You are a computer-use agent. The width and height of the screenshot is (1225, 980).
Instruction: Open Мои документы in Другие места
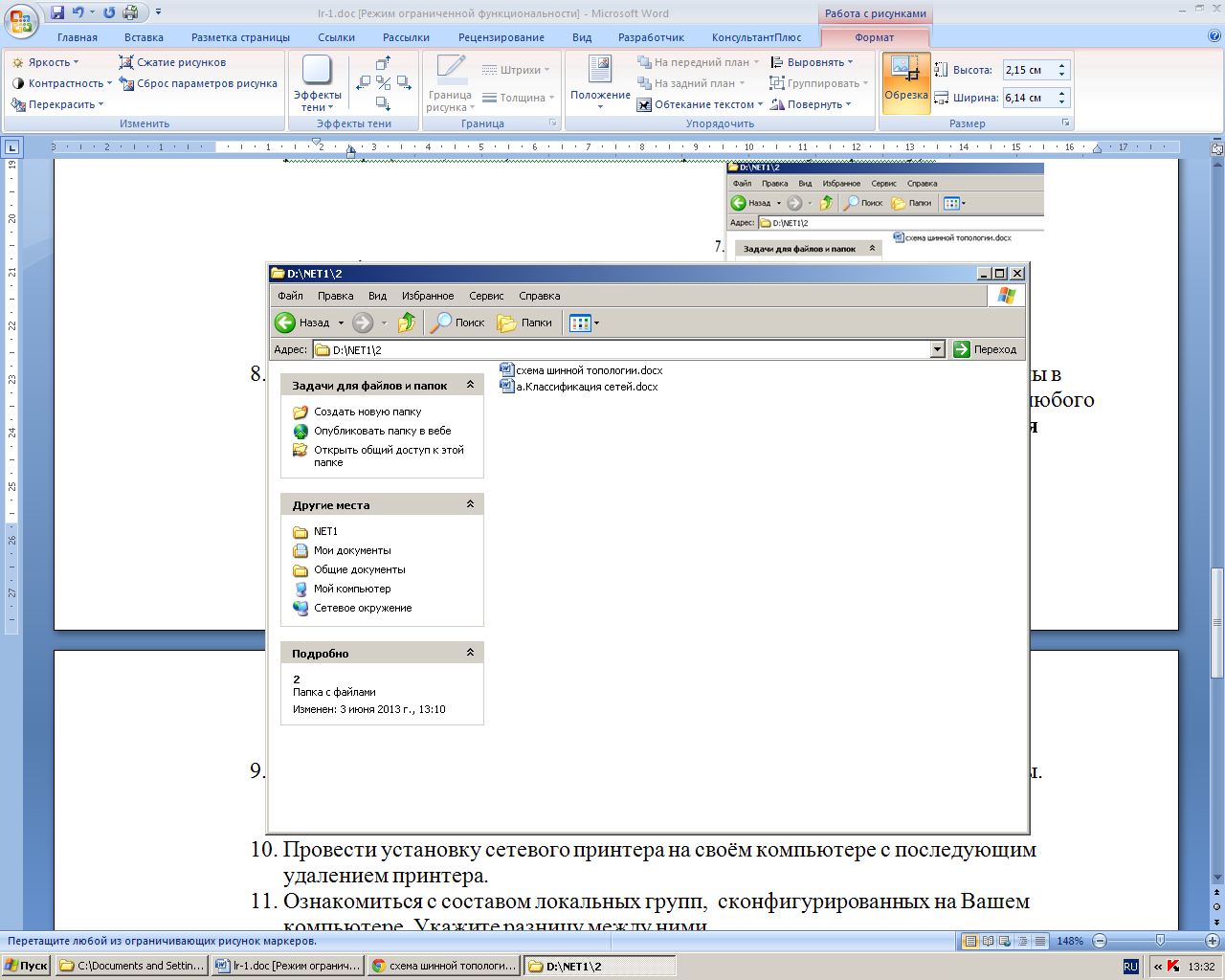pyautogui.click(x=352, y=550)
